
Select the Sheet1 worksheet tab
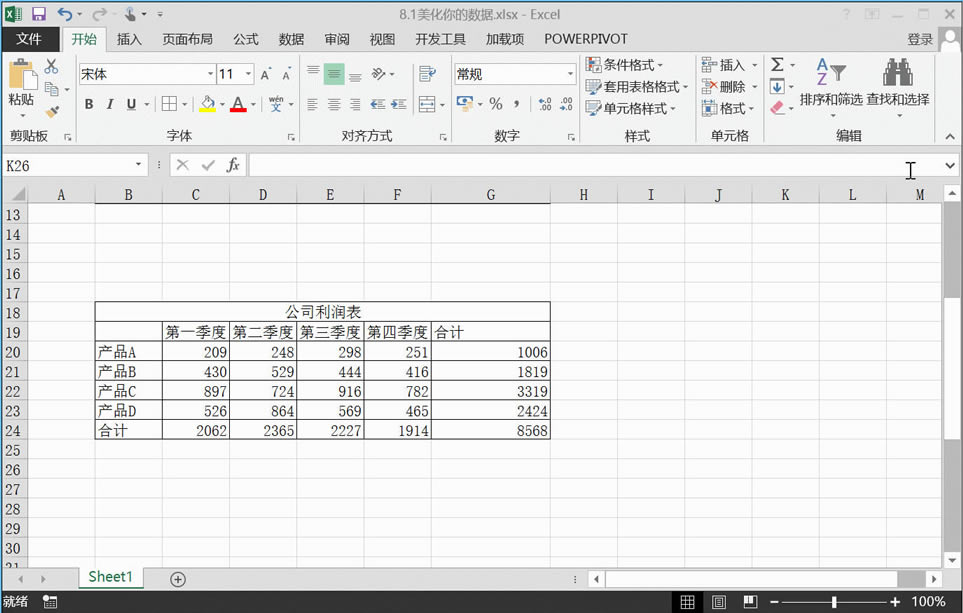[110, 577]
